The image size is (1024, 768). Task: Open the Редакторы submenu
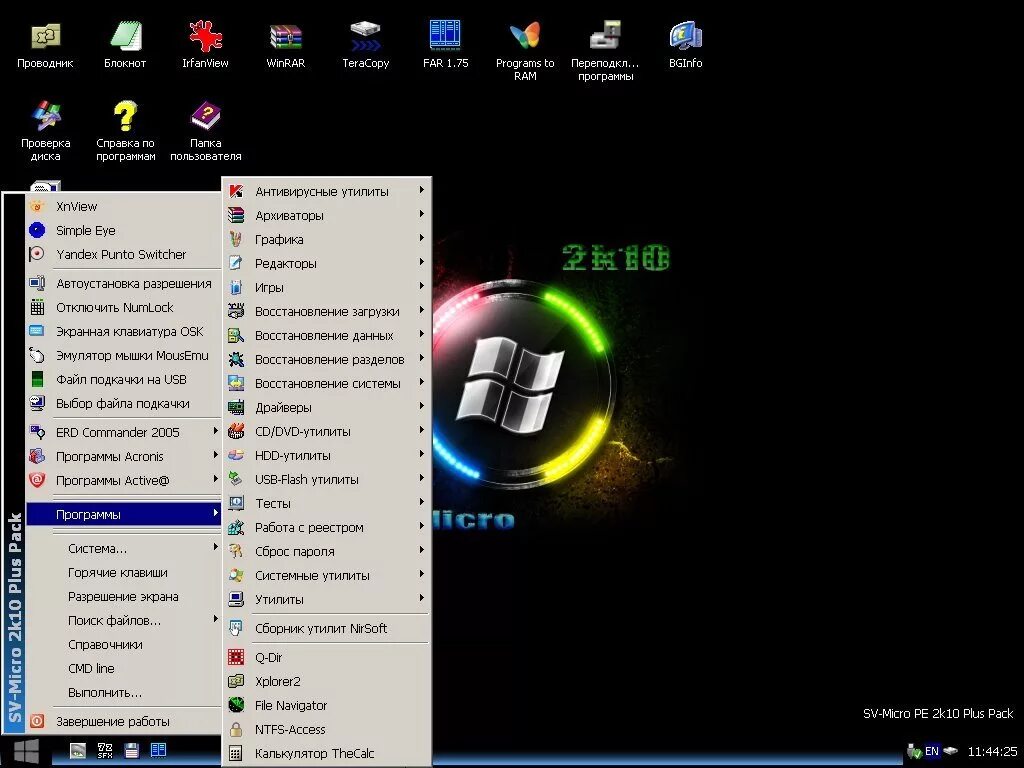[x=327, y=264]
